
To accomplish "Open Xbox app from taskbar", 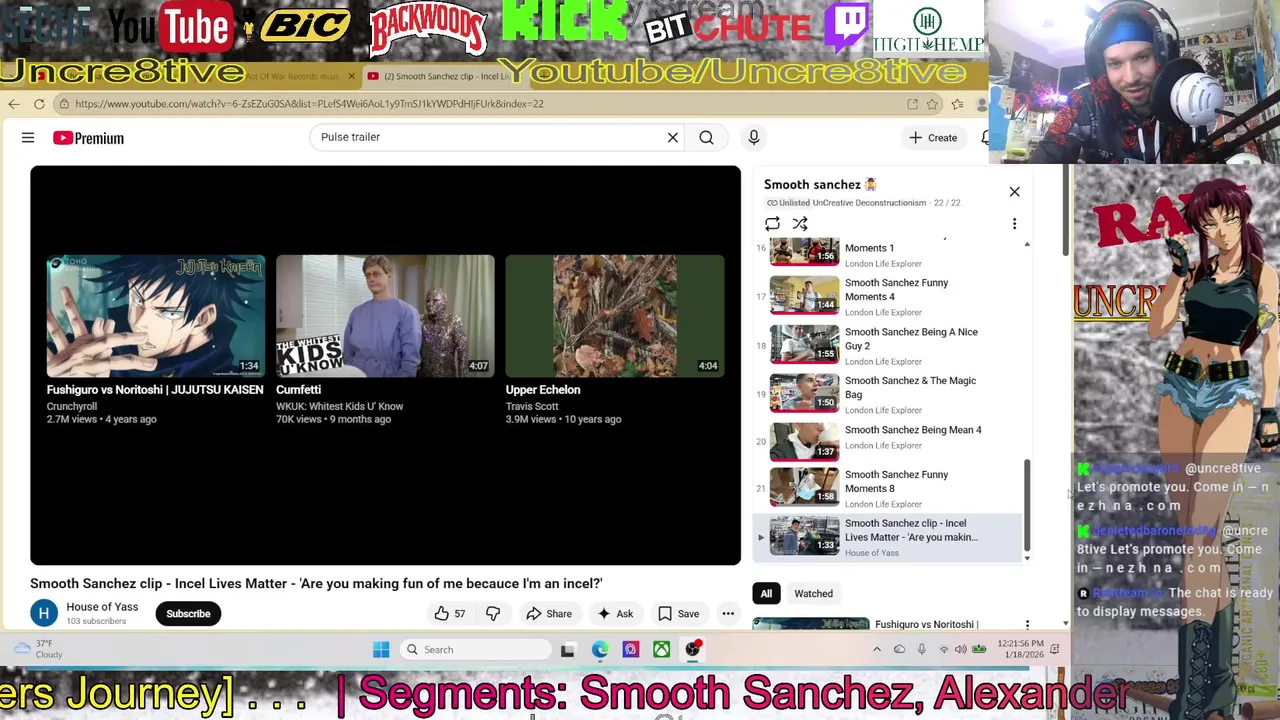I will click(x=661, y=650).
